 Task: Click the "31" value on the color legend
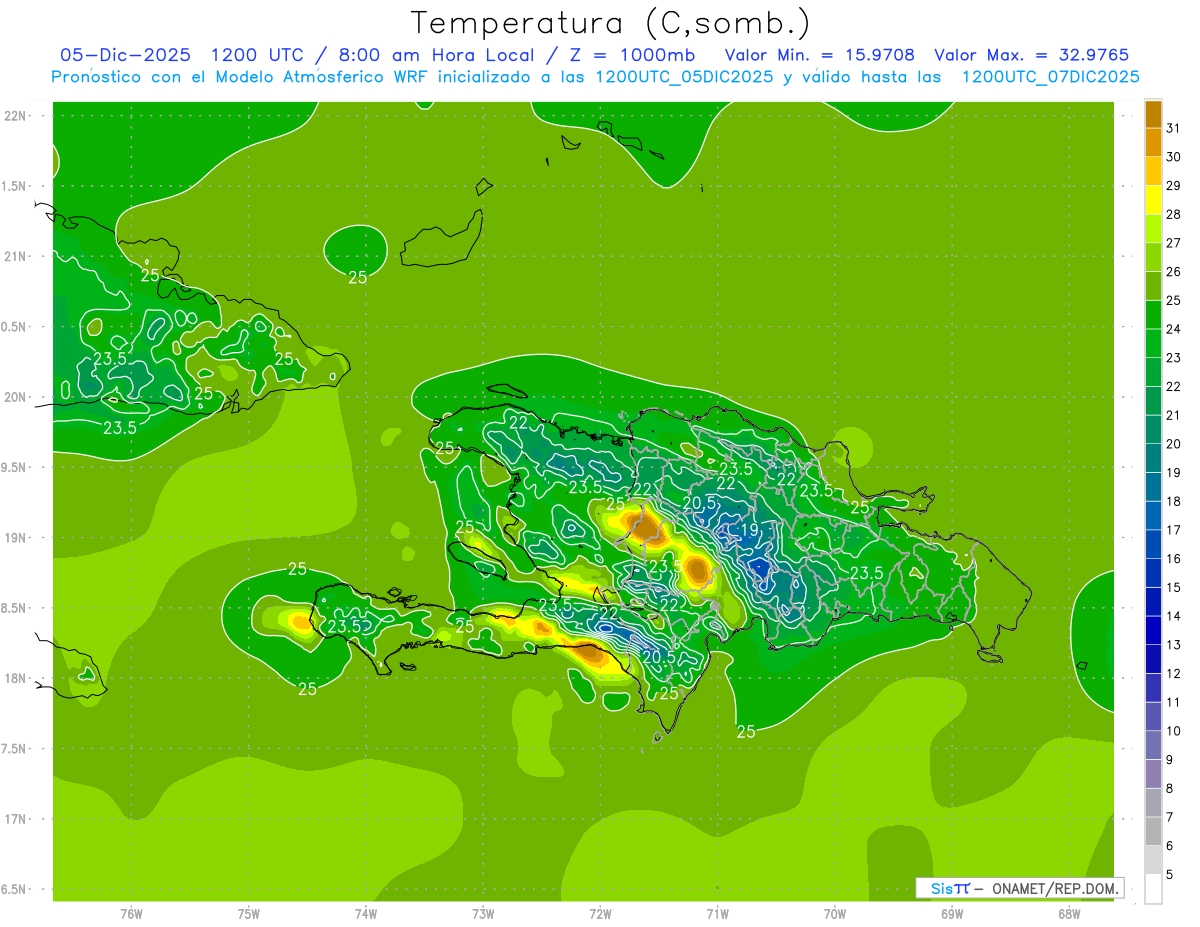[1173, 128]
